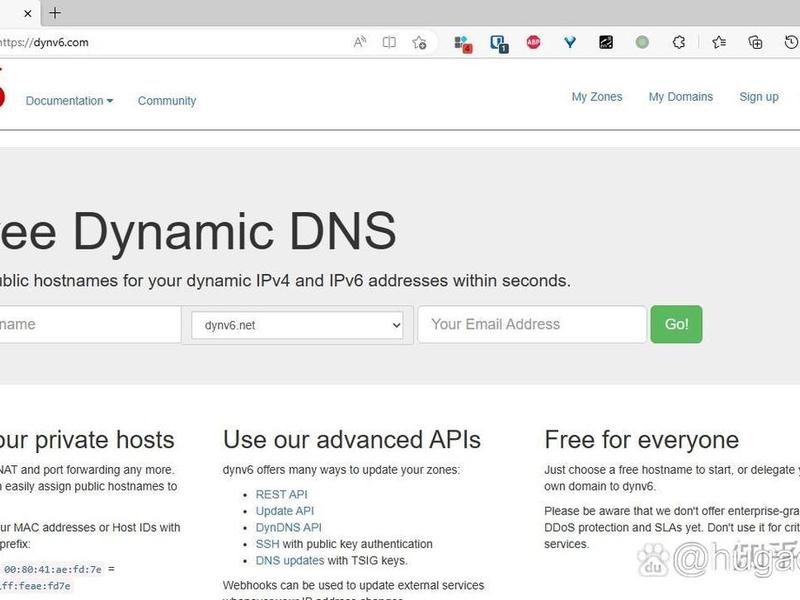Click the Use our advanced APIs heading
Viewport: 800px width, 600px height.
point(352,440)
